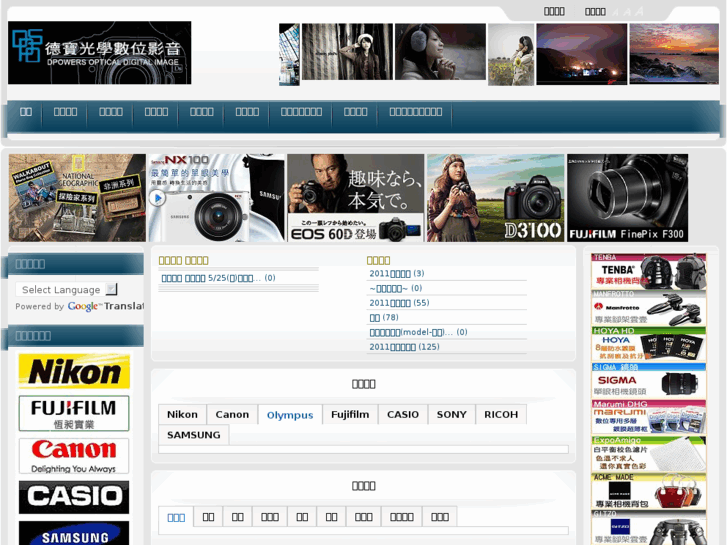Open the Casio brand logo in sidebar
The image size is (727, 545).
(x=74, y=497)
